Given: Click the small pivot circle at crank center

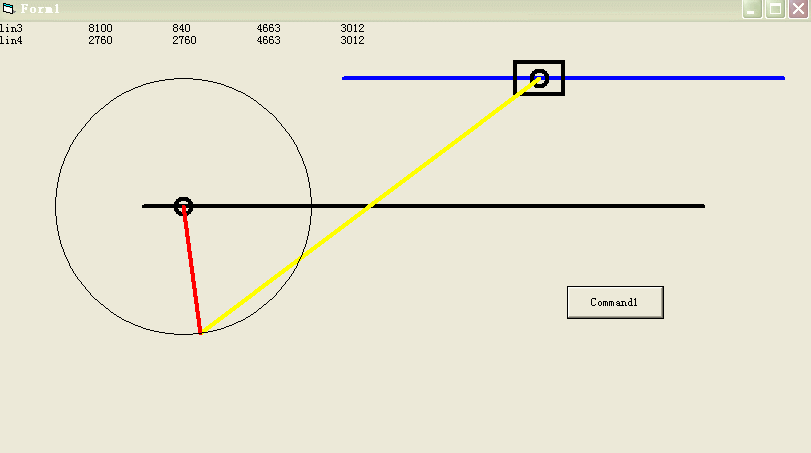Looking at the screenshot, I should click(183, 206).
